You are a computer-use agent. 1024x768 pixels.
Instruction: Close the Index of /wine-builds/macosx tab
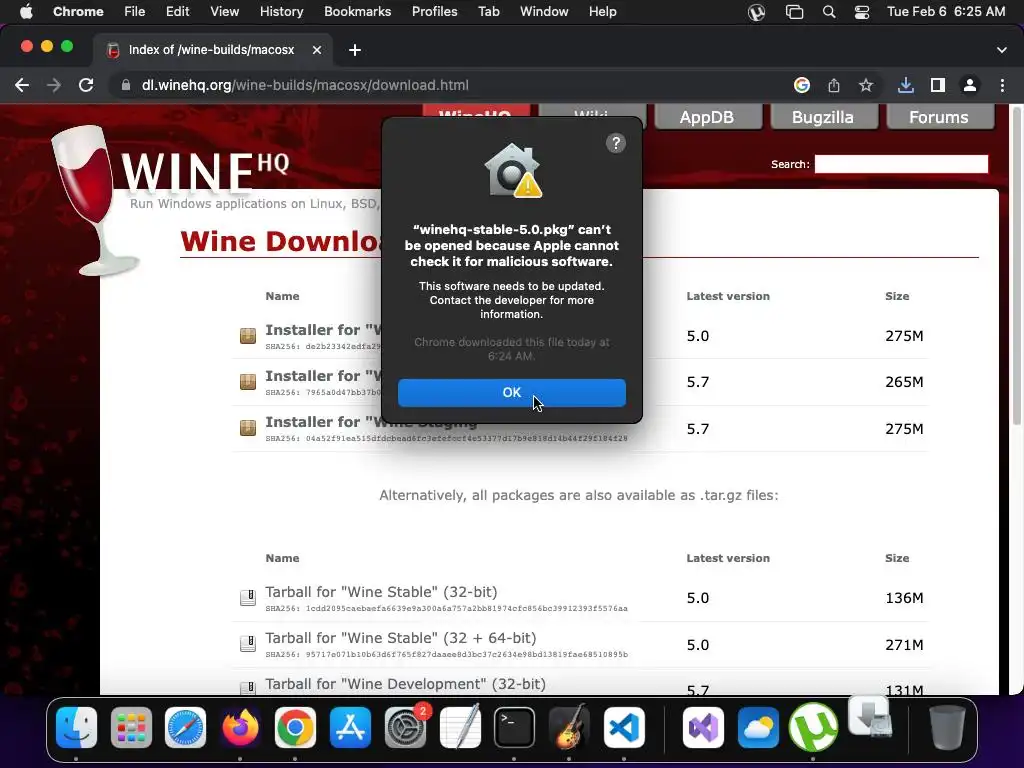pos(317,50)
